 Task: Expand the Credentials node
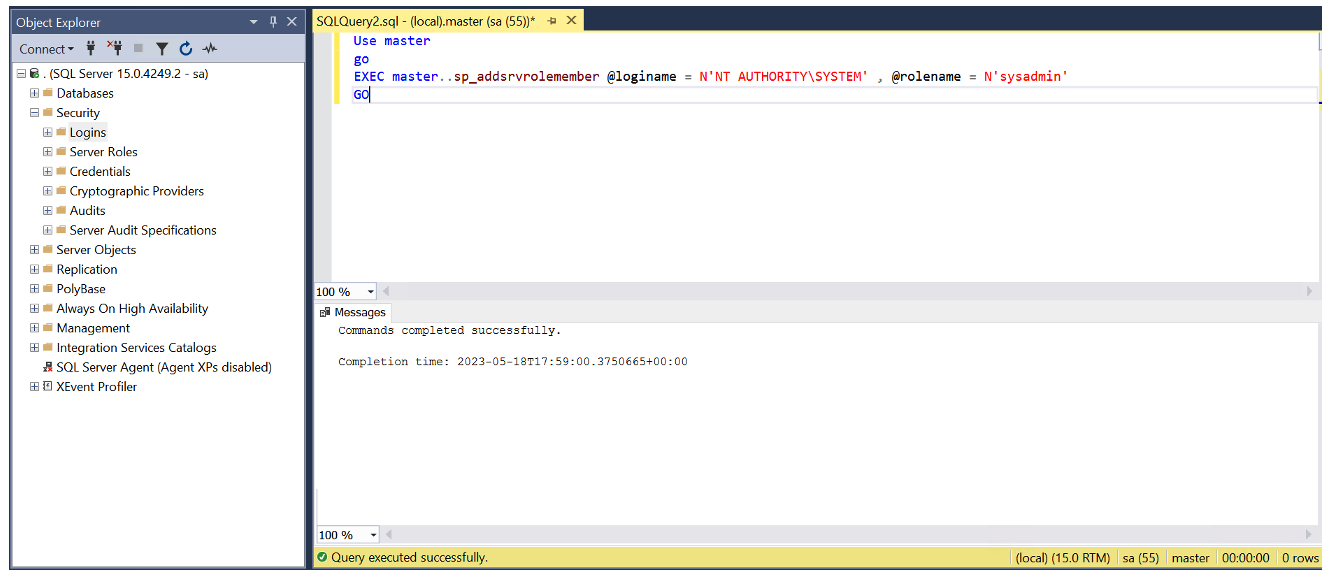47,171
